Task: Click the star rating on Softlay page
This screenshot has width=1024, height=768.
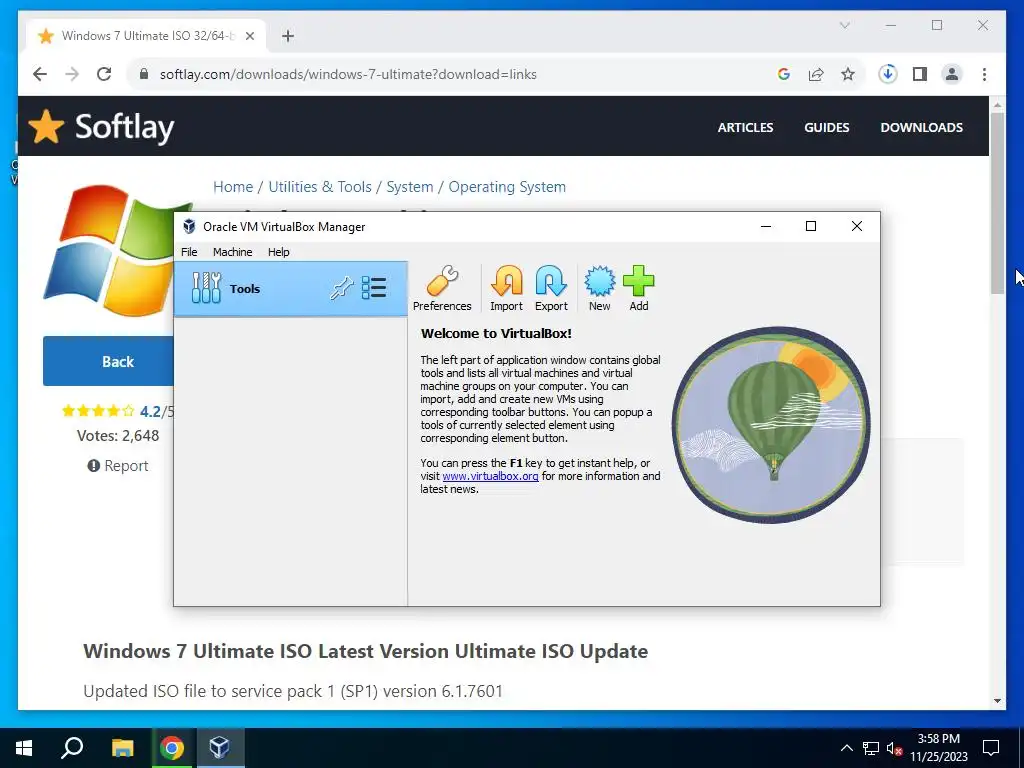Action: 98,411
